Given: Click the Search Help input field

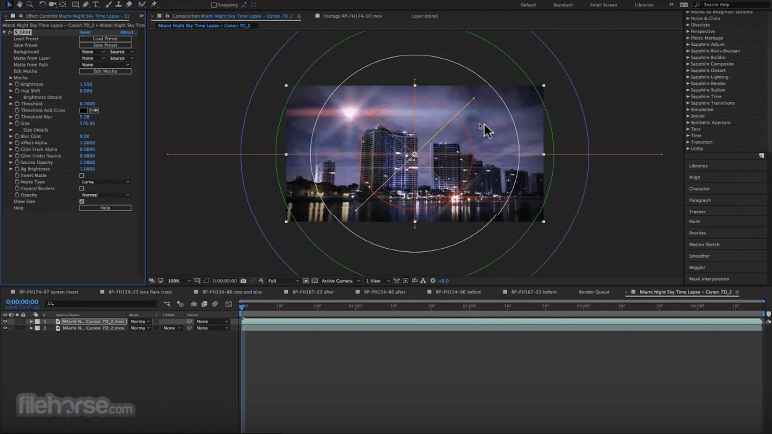Looking at the screenshot, I should tap(728, 5).
